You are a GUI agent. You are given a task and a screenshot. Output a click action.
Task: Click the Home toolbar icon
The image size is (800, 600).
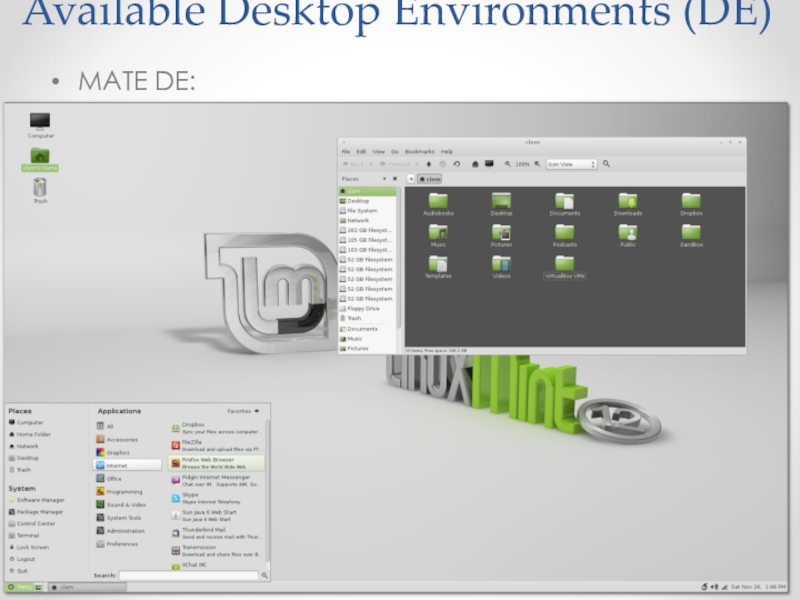(x=475, y=164)
